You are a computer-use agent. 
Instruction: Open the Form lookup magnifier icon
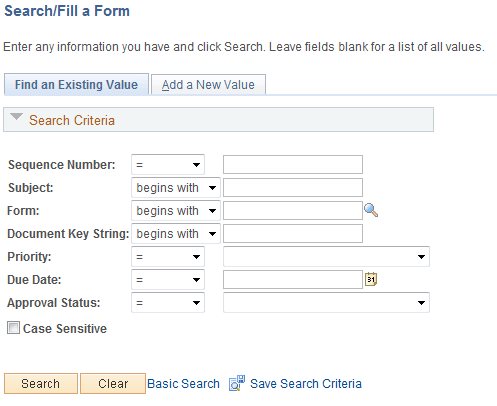[x=371, y=210]
